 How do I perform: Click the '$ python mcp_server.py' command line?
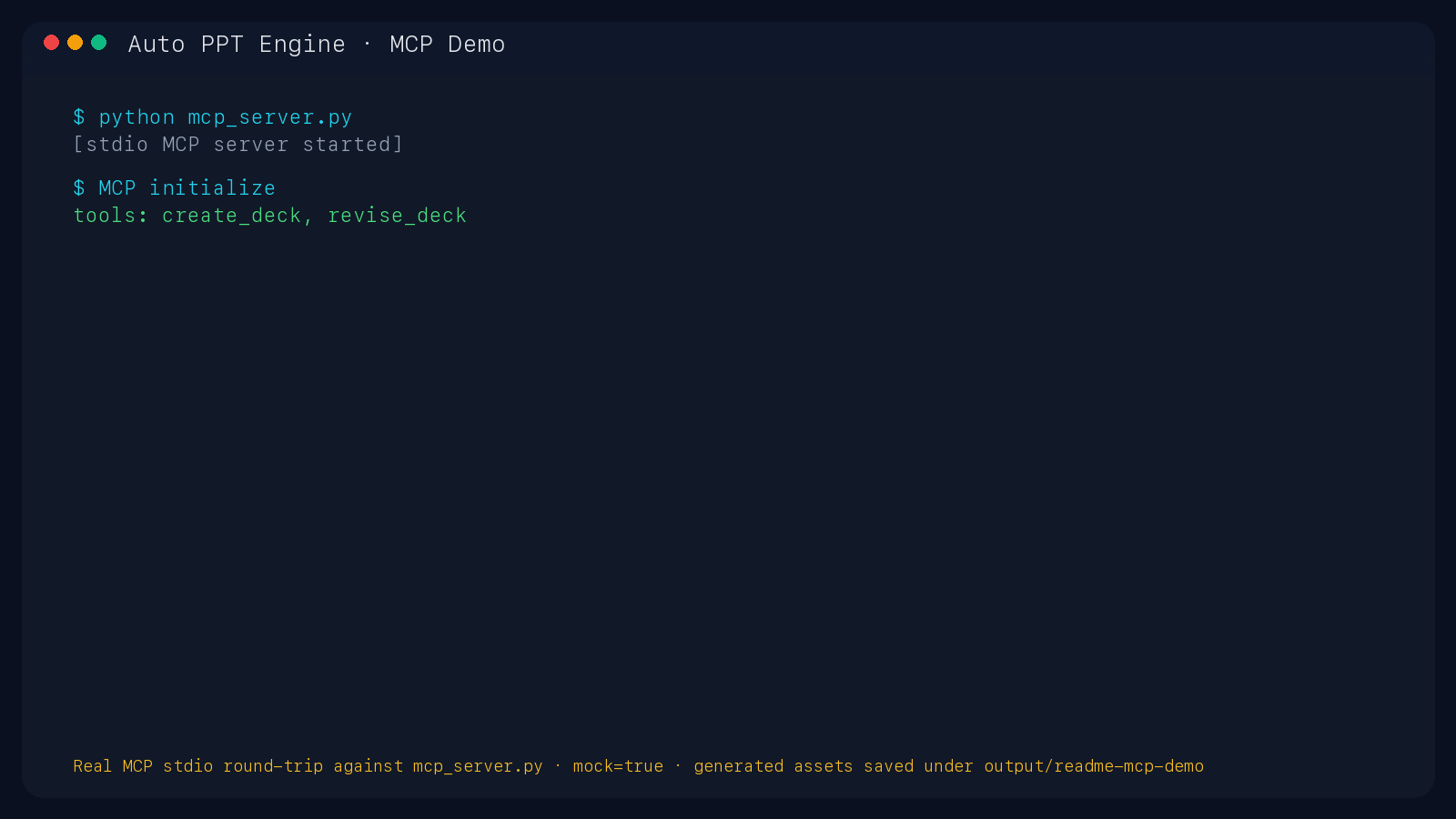[x=213, y=117]
